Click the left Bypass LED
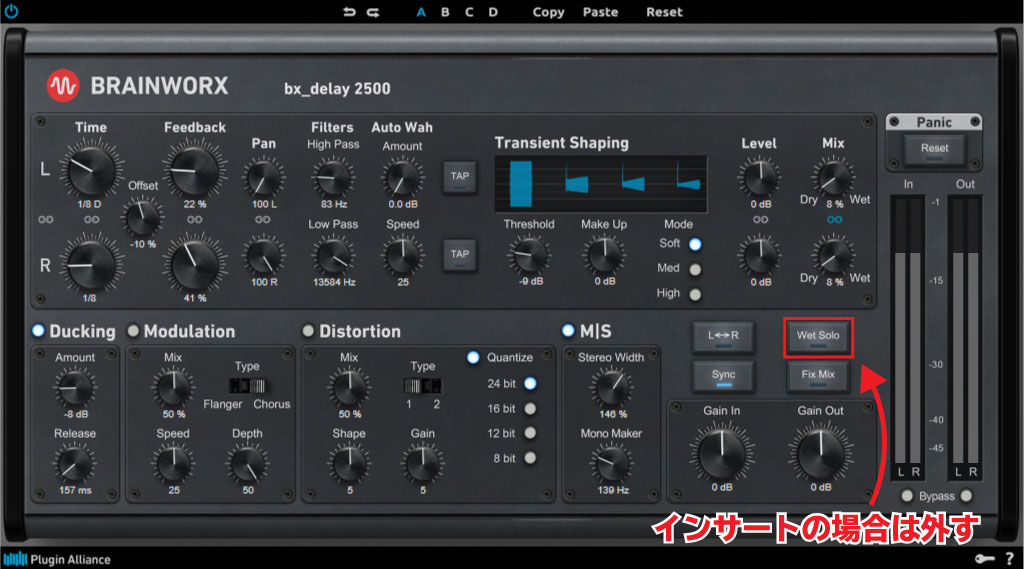 tap(907, 496)
